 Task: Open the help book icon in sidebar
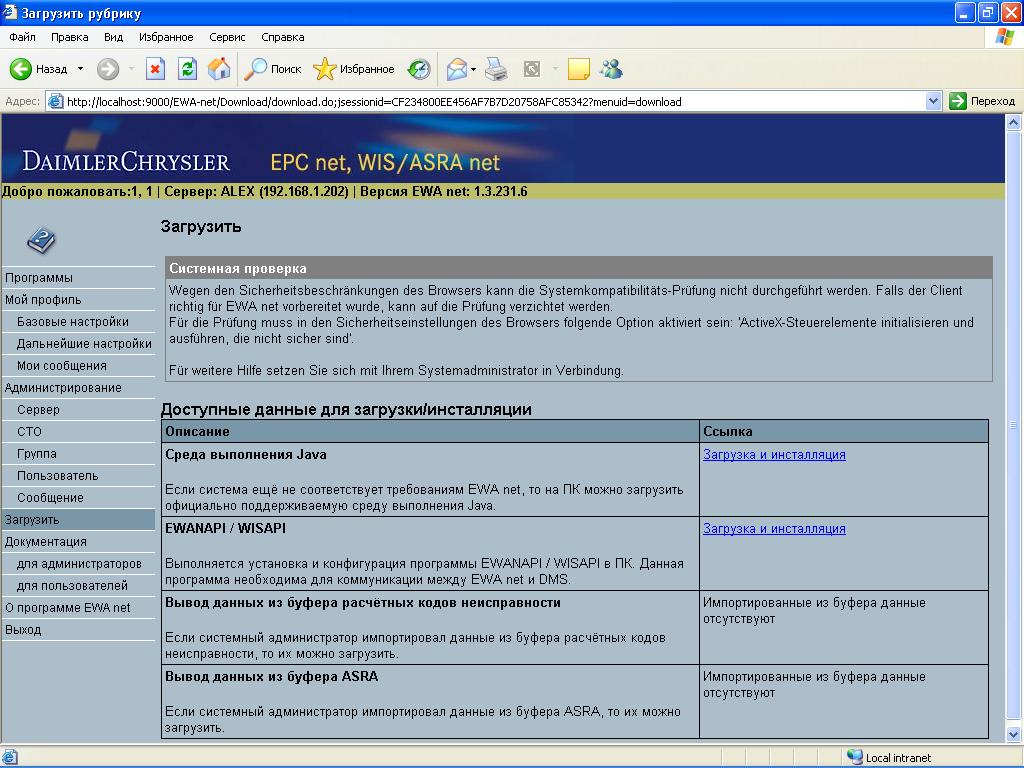41,240
